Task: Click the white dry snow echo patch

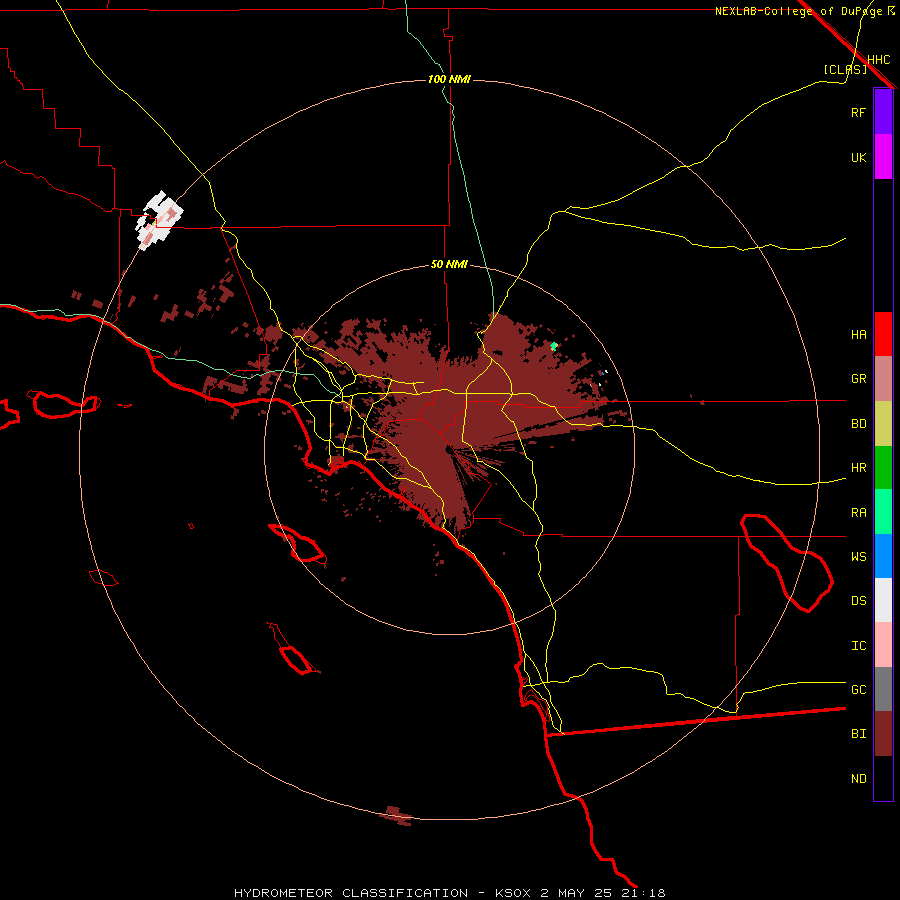Action: point(159,220)
